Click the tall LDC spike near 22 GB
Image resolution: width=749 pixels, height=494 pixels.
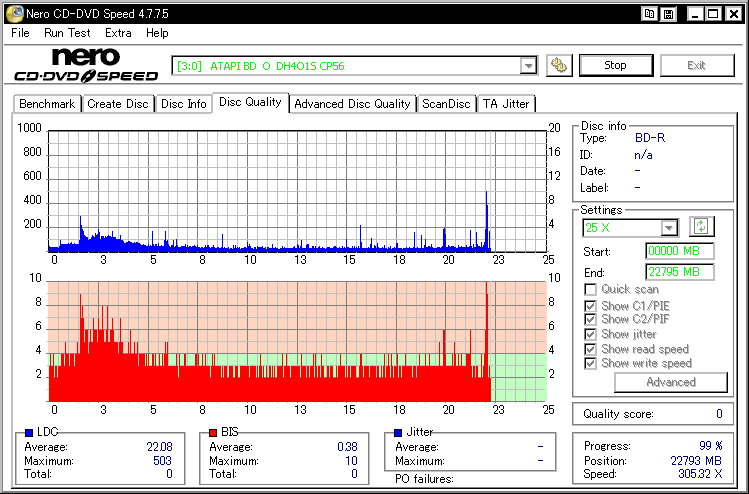pyautogui.click(x=487, y=220)
